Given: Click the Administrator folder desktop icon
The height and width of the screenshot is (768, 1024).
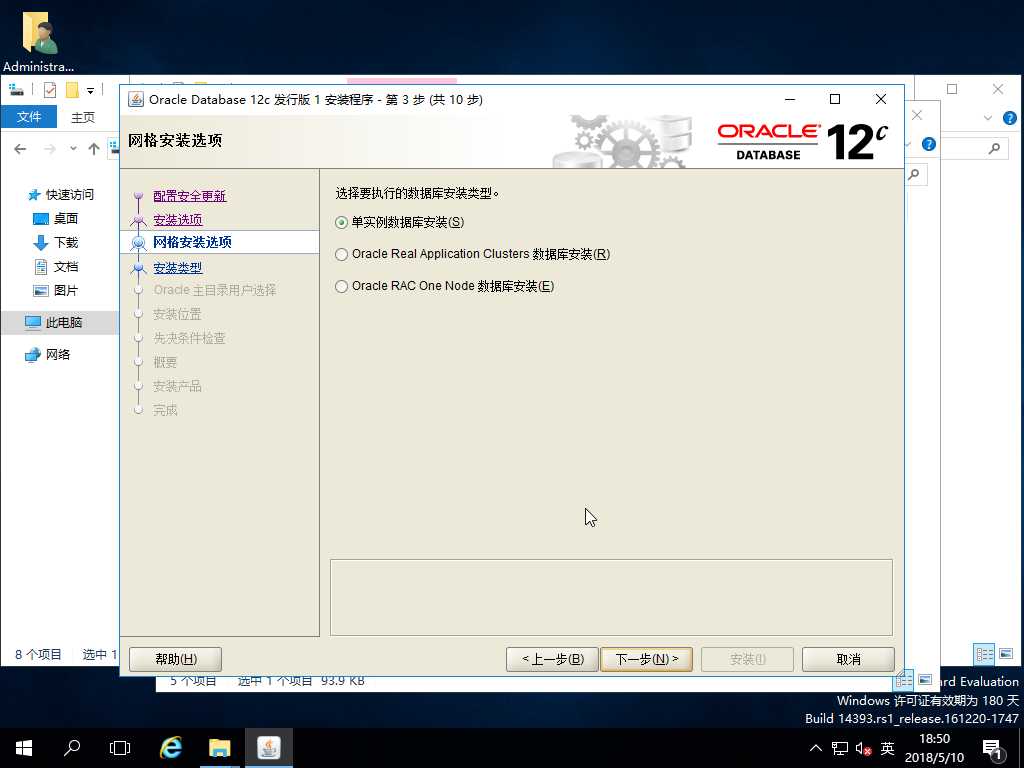Looking at the screenshot, I should point(39,40).
